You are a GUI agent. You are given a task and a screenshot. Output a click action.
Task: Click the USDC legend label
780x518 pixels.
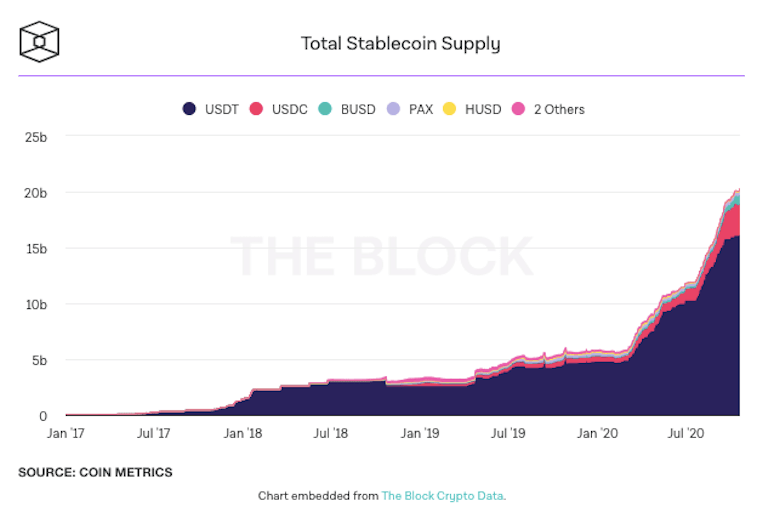tap(290, 109)
